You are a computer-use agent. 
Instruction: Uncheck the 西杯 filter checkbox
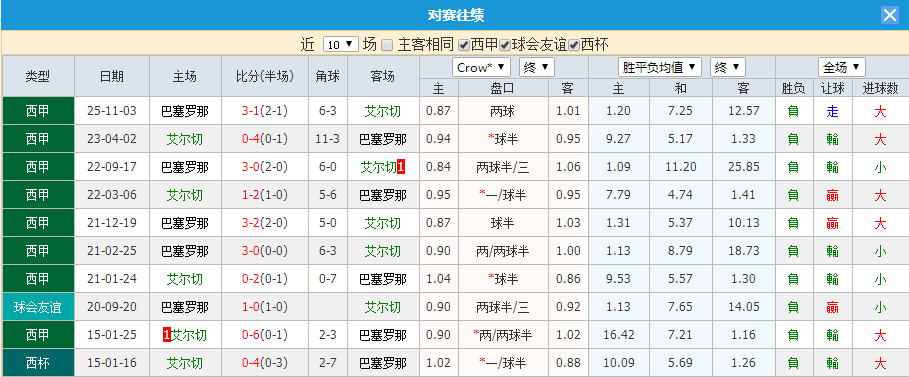[x=574, y=45]
